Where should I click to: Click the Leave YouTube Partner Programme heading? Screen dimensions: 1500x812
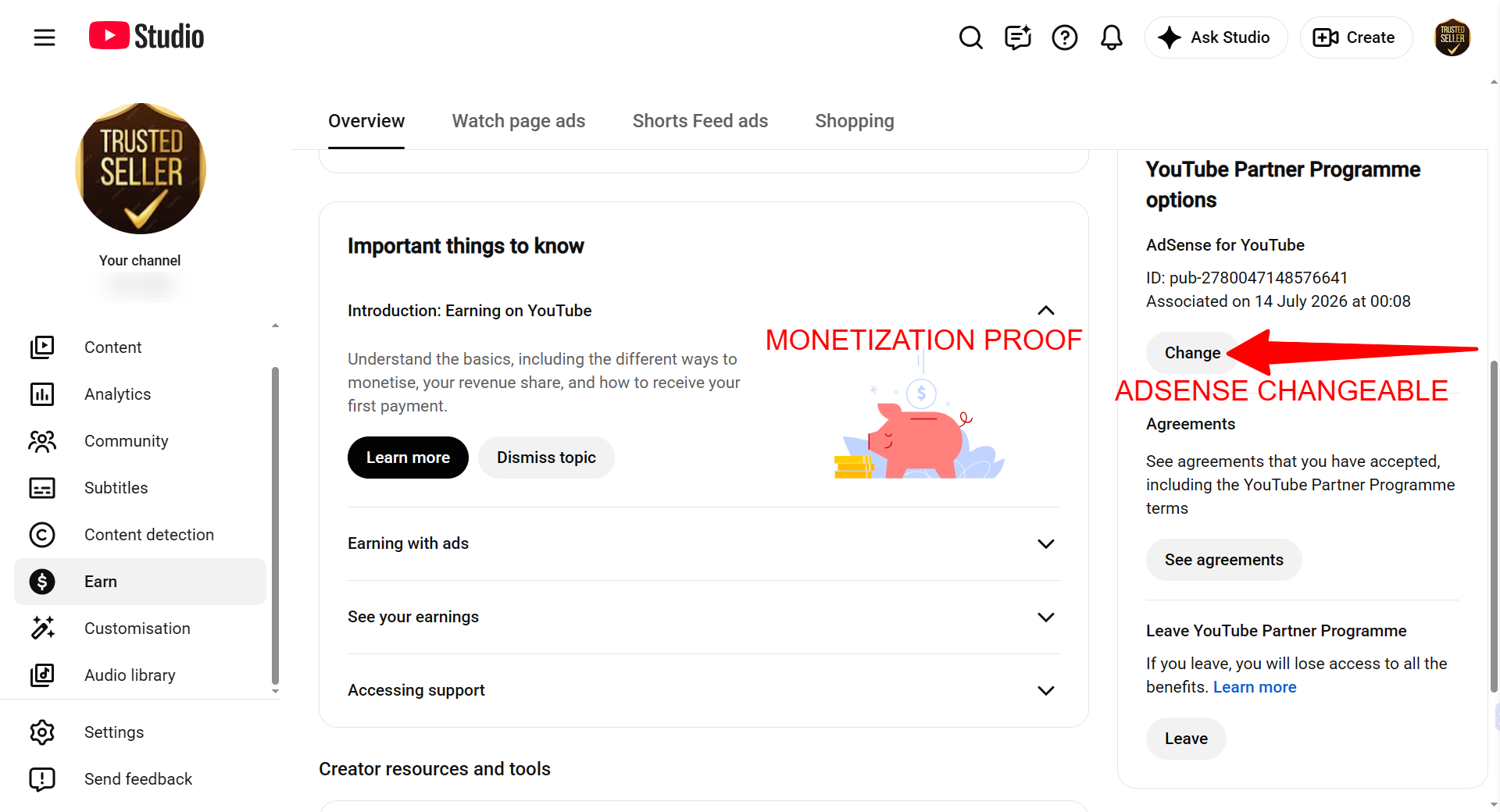coord(1276,631)
